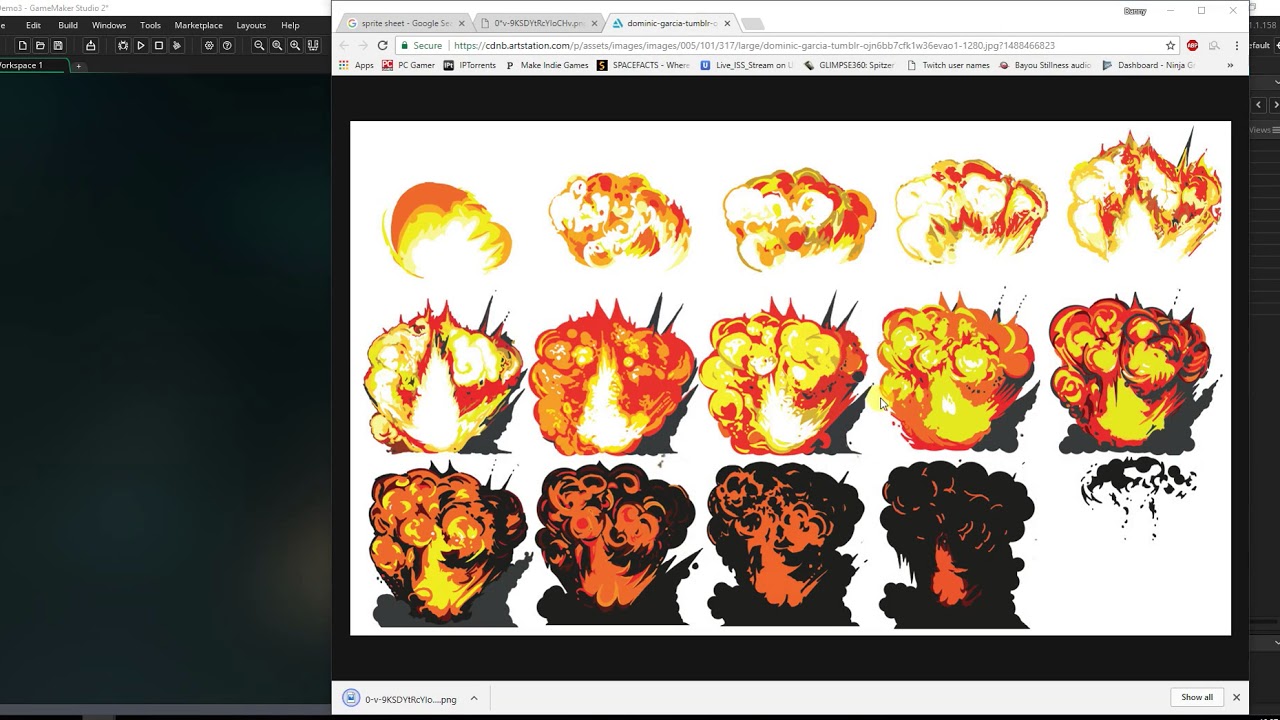Click Show all downloads button
Screen dimensions: 1280x720
(x=1197, y=697)
